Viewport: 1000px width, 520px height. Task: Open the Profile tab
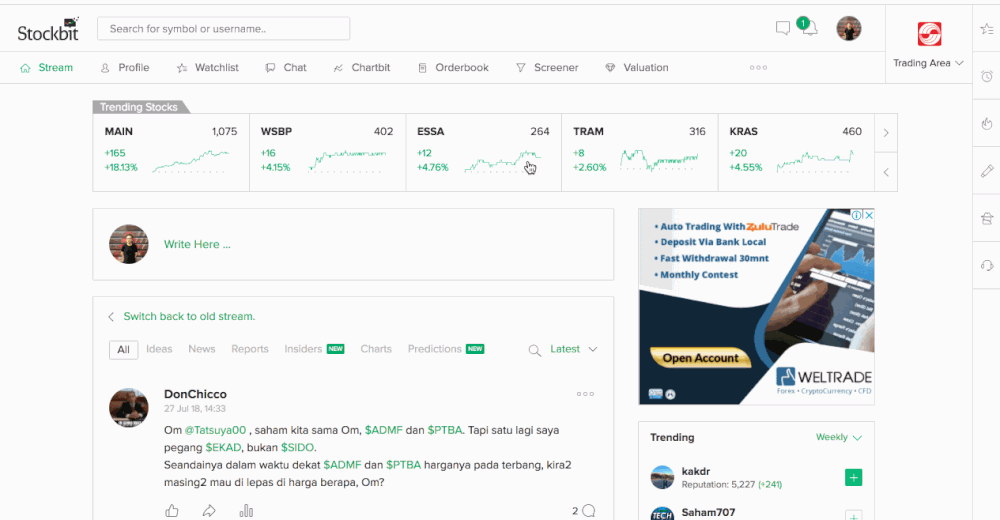coord(125,68)
